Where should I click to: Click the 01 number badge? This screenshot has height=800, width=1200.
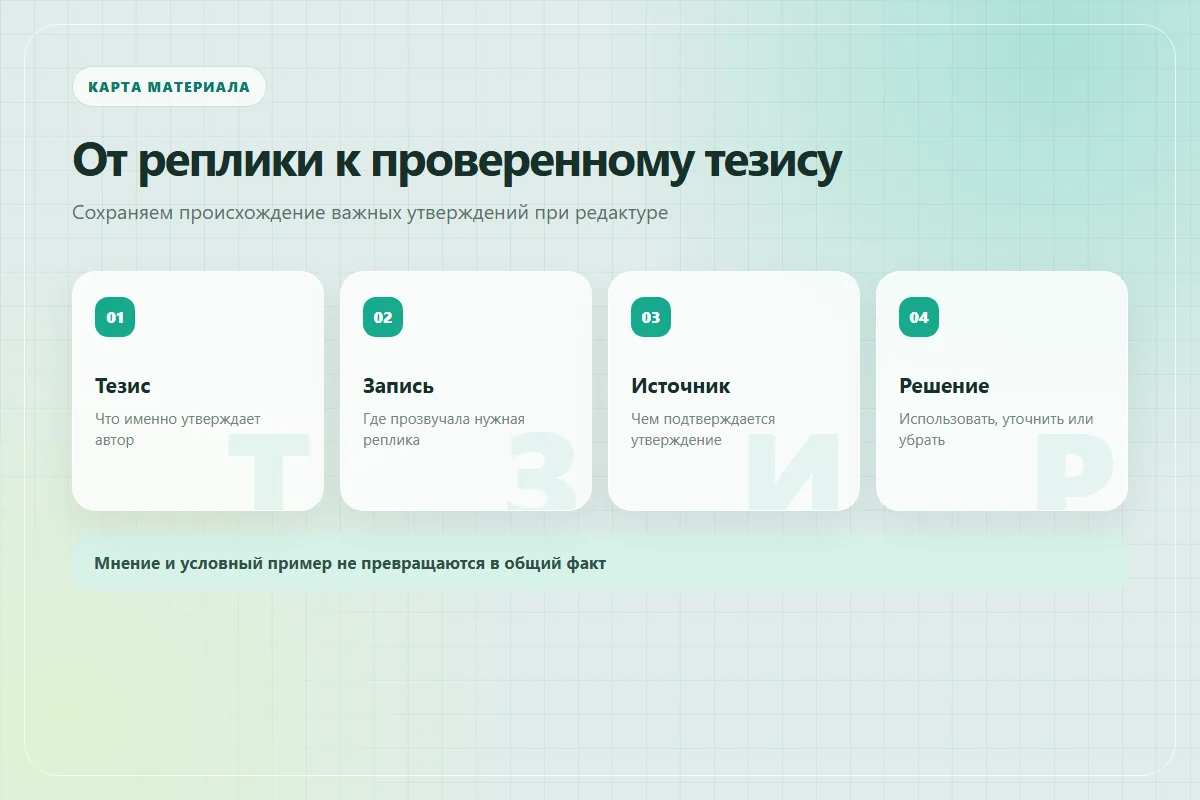tap(115, 317)
